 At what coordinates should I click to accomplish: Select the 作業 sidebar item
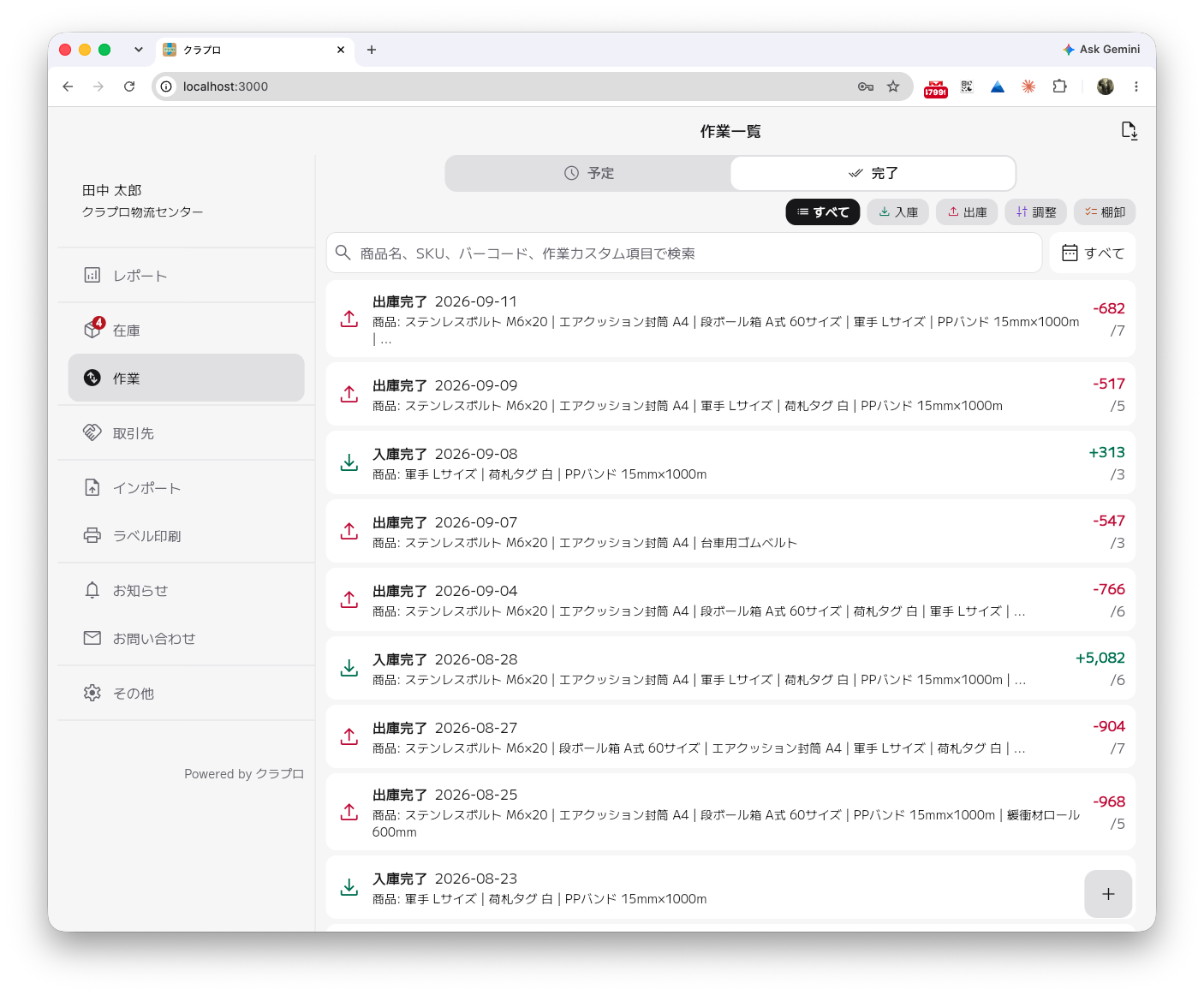pos(186,378)
